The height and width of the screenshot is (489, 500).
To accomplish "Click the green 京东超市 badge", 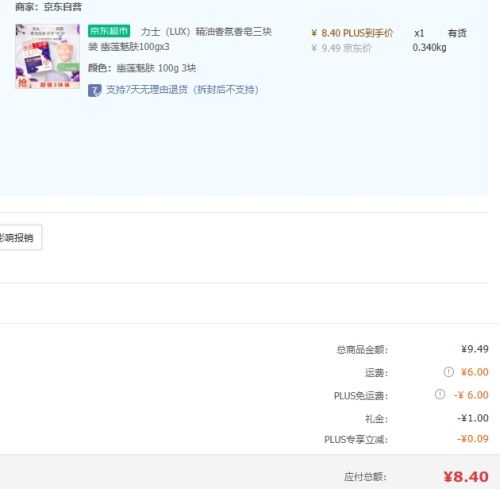I will click(x=109, y=31).
